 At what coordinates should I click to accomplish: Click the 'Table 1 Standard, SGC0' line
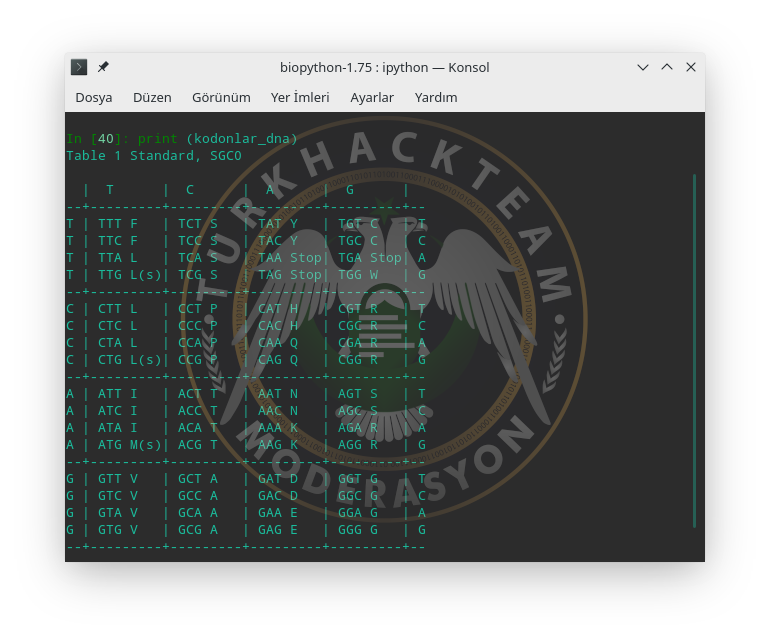tap(154, 156)
